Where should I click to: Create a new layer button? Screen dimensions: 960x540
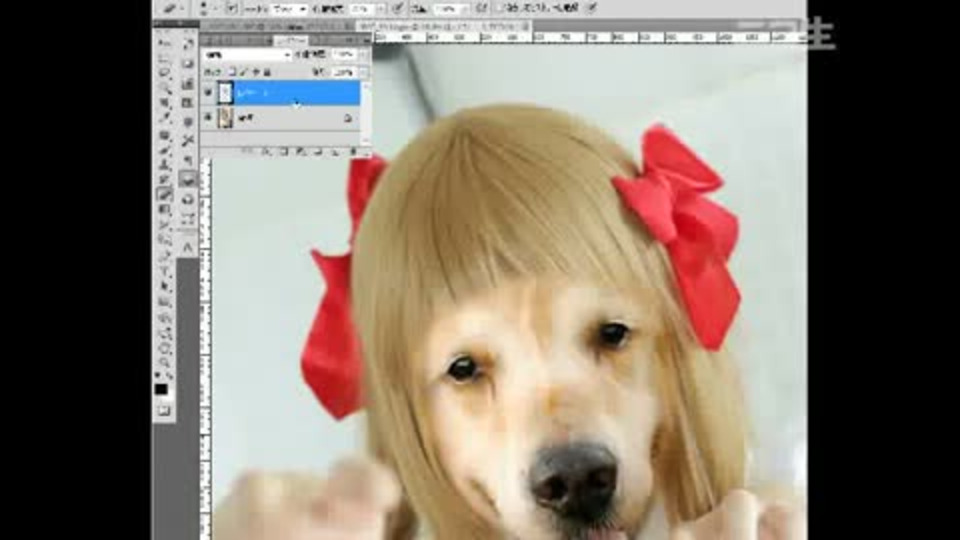click(335, 151)
